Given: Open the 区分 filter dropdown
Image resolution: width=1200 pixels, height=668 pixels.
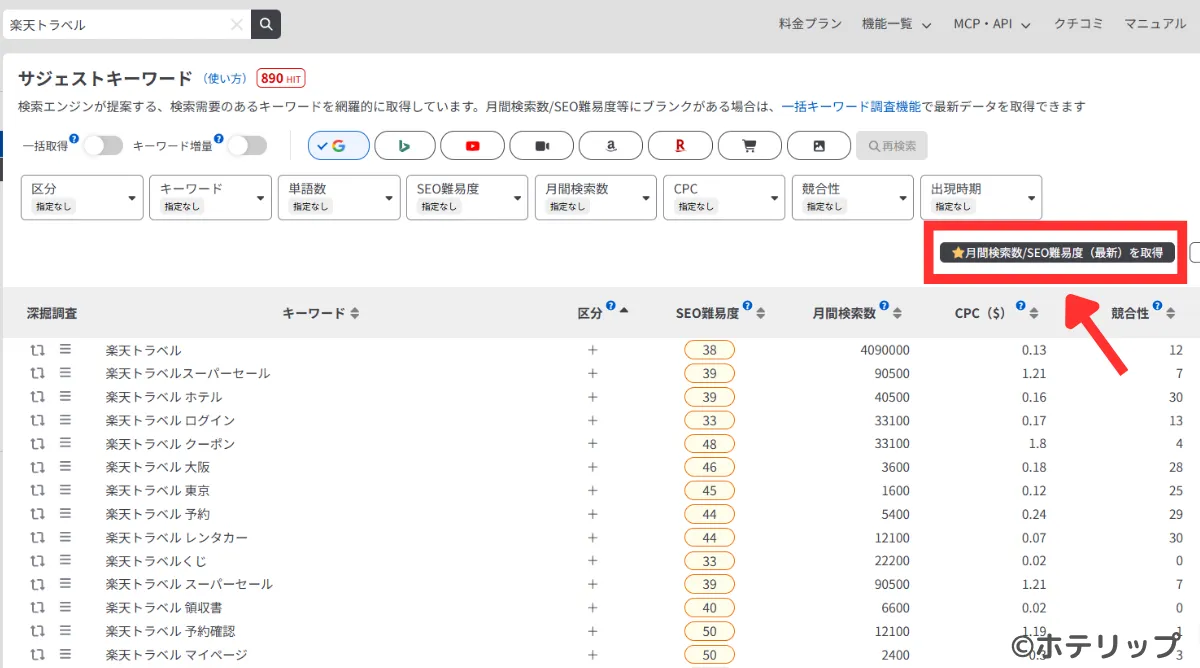Looking at the screenshot, I should point(82,197).
